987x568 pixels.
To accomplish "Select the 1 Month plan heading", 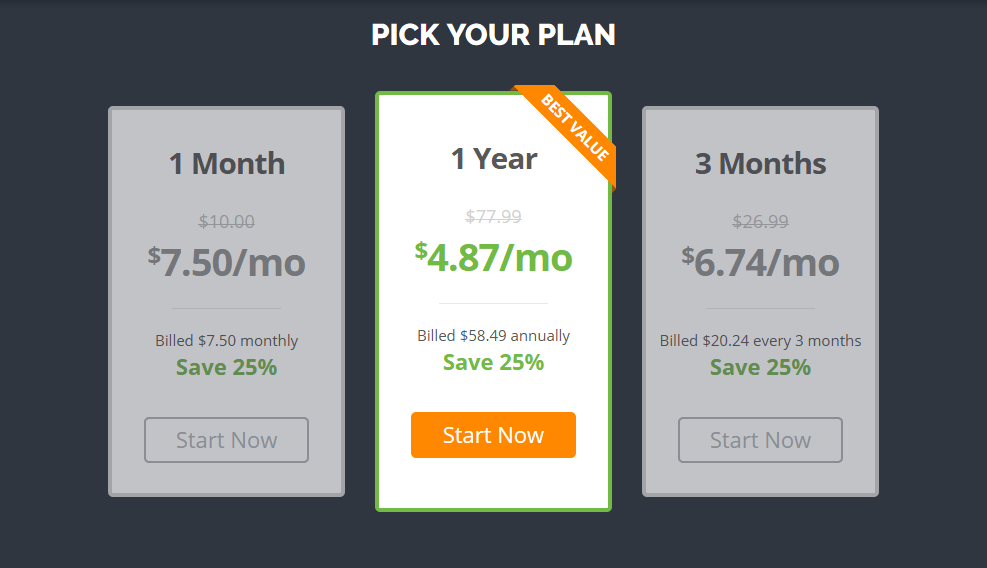I will [226, 163].
